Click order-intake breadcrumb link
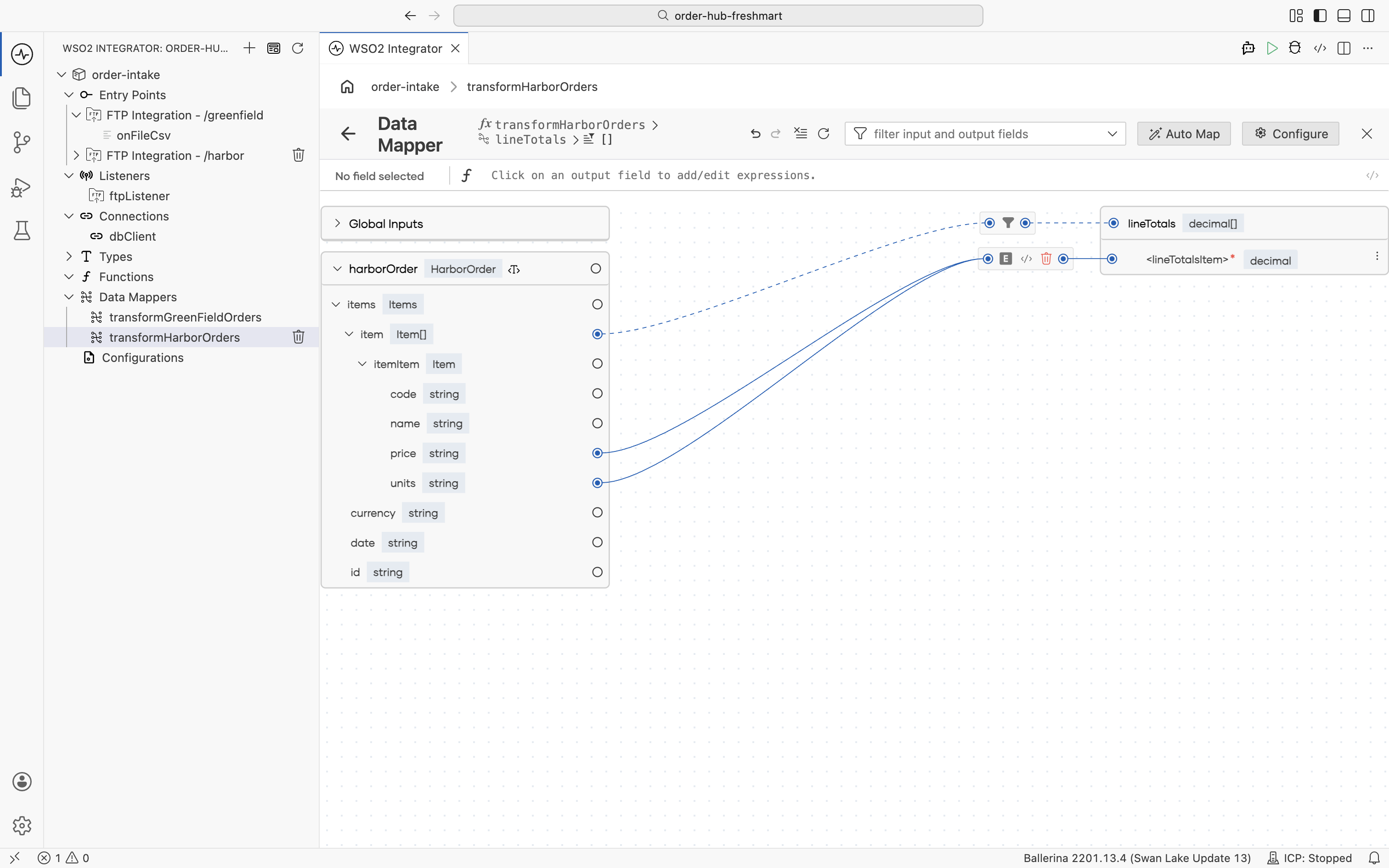1389x868 pixels. coord(405,87)
